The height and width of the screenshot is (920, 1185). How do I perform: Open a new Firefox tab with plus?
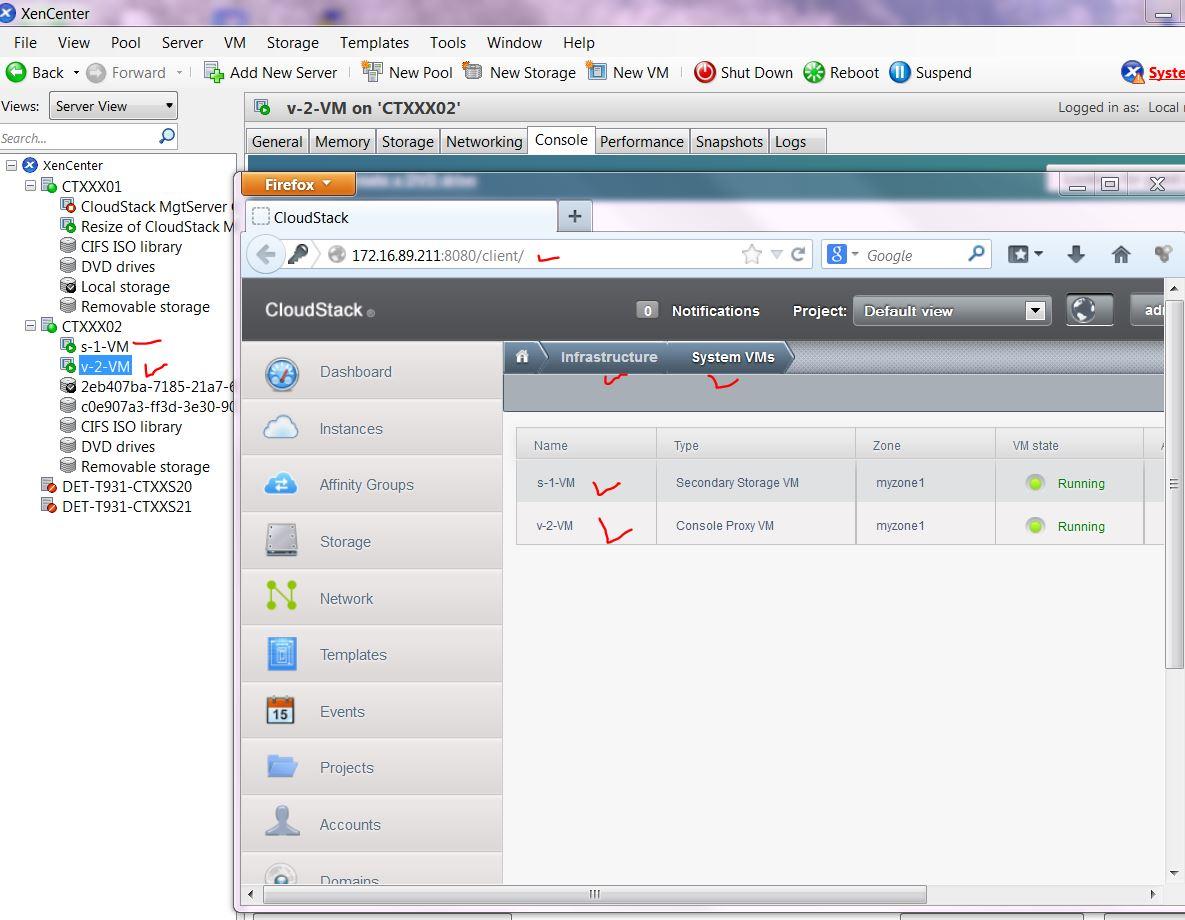(x=574, y=216)
